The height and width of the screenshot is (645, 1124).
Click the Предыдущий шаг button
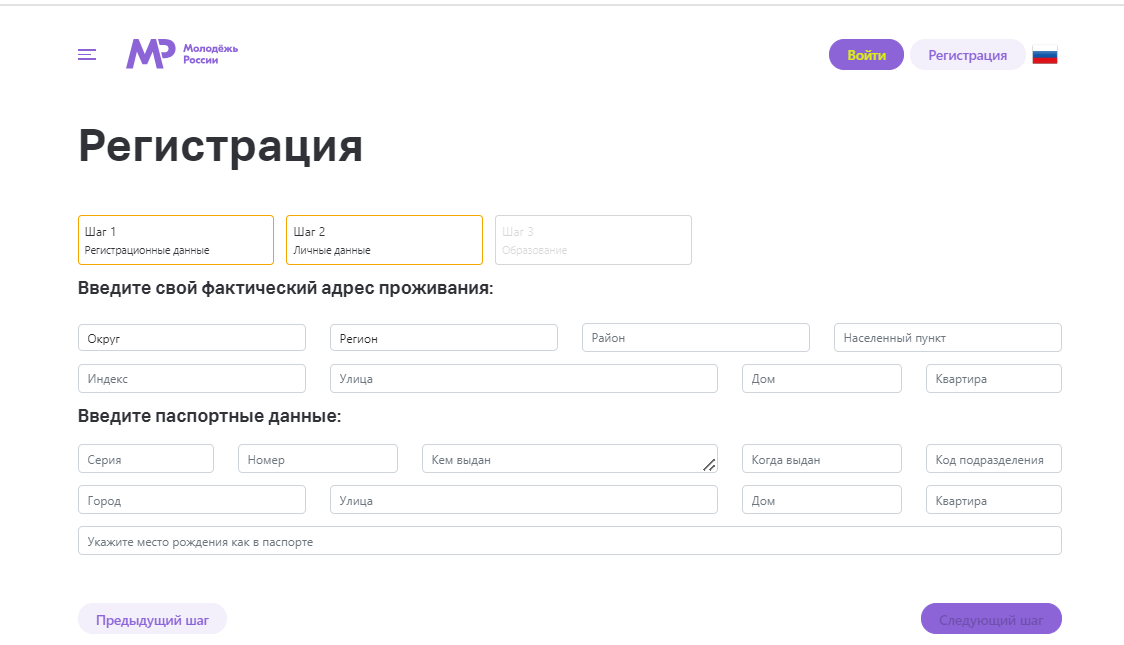tap(152, 619)
